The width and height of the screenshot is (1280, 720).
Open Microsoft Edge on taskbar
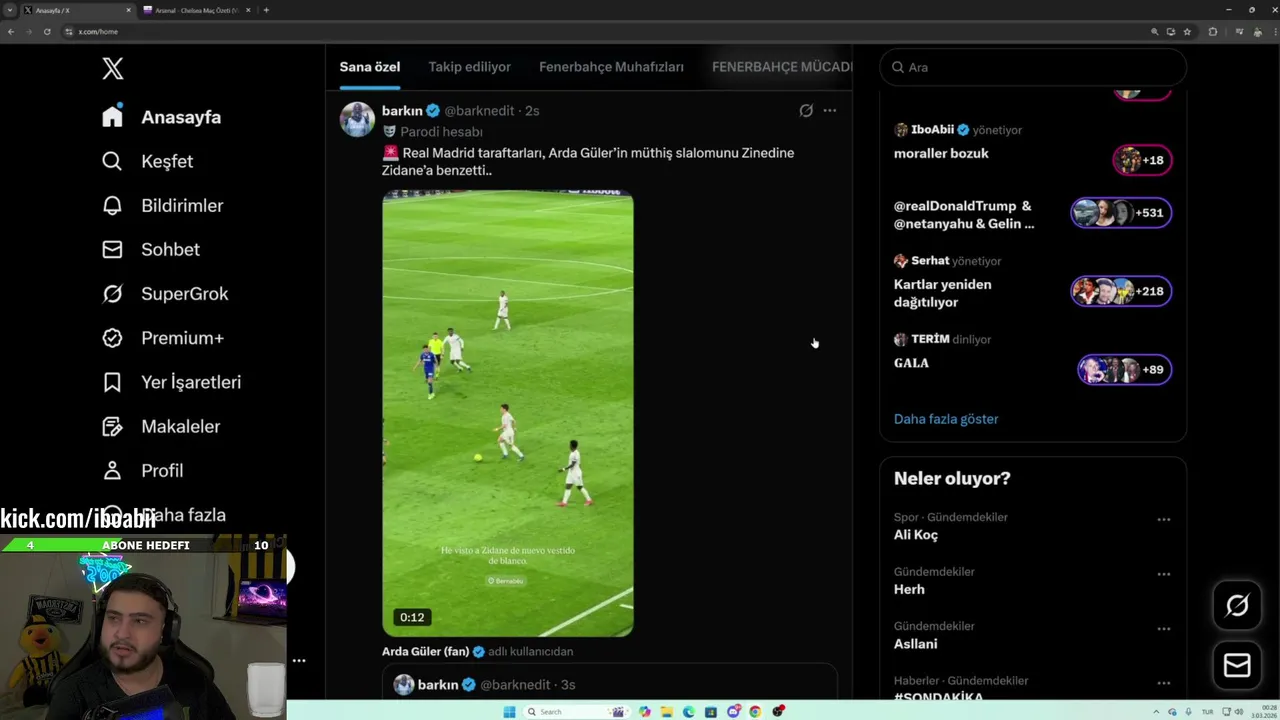click(689, 711)
